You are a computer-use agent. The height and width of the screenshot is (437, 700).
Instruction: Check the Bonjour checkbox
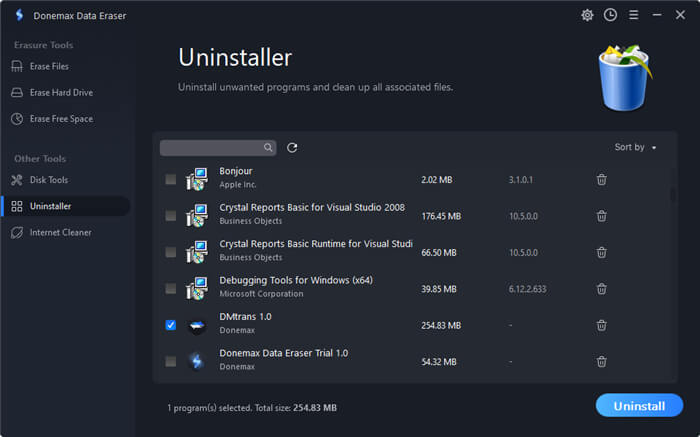(171, 179)
